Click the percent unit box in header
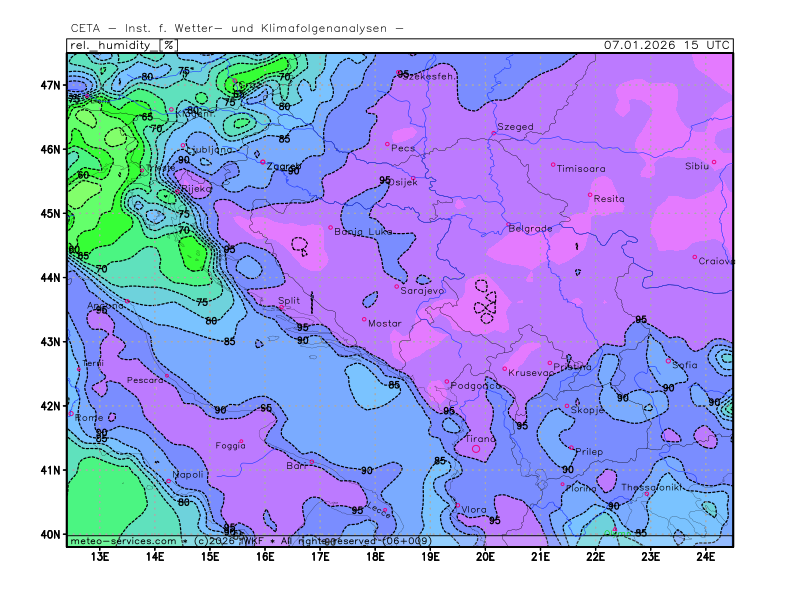Viewport: 800px width, 600px height. click(x=169, y=45)
